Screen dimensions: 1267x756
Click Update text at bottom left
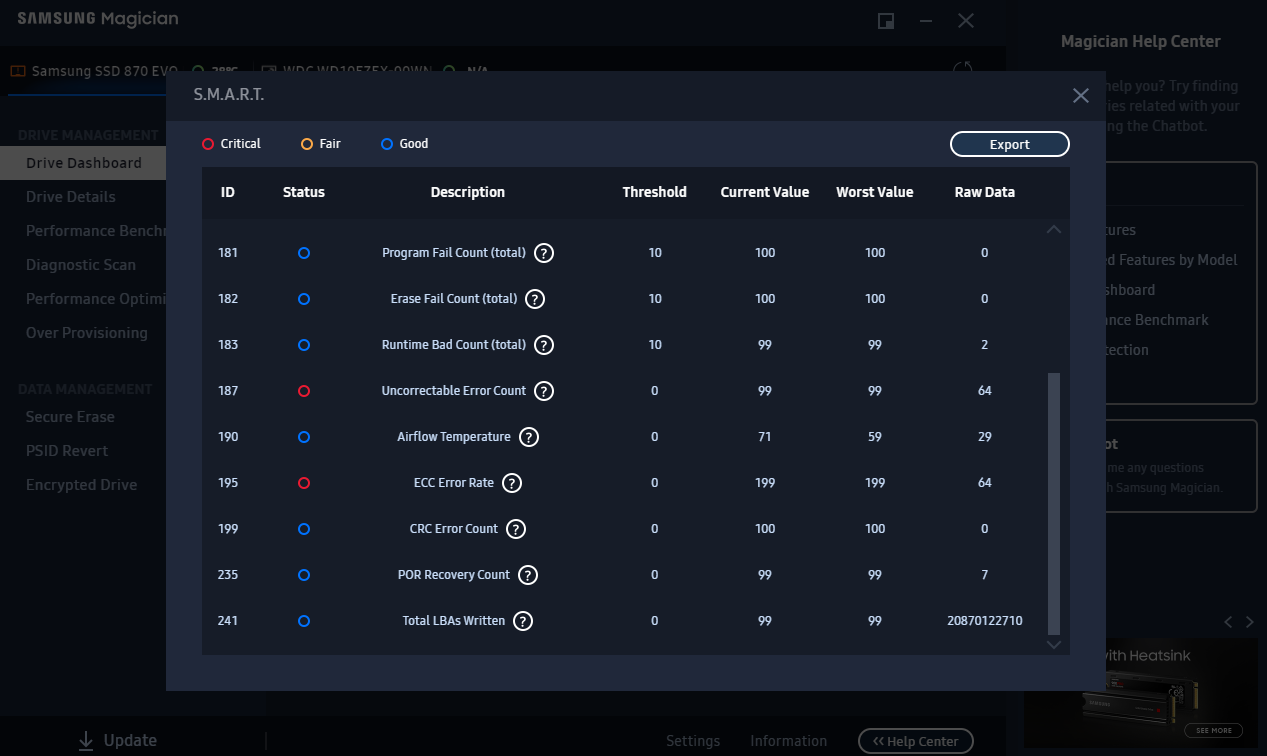pos(131,741)
